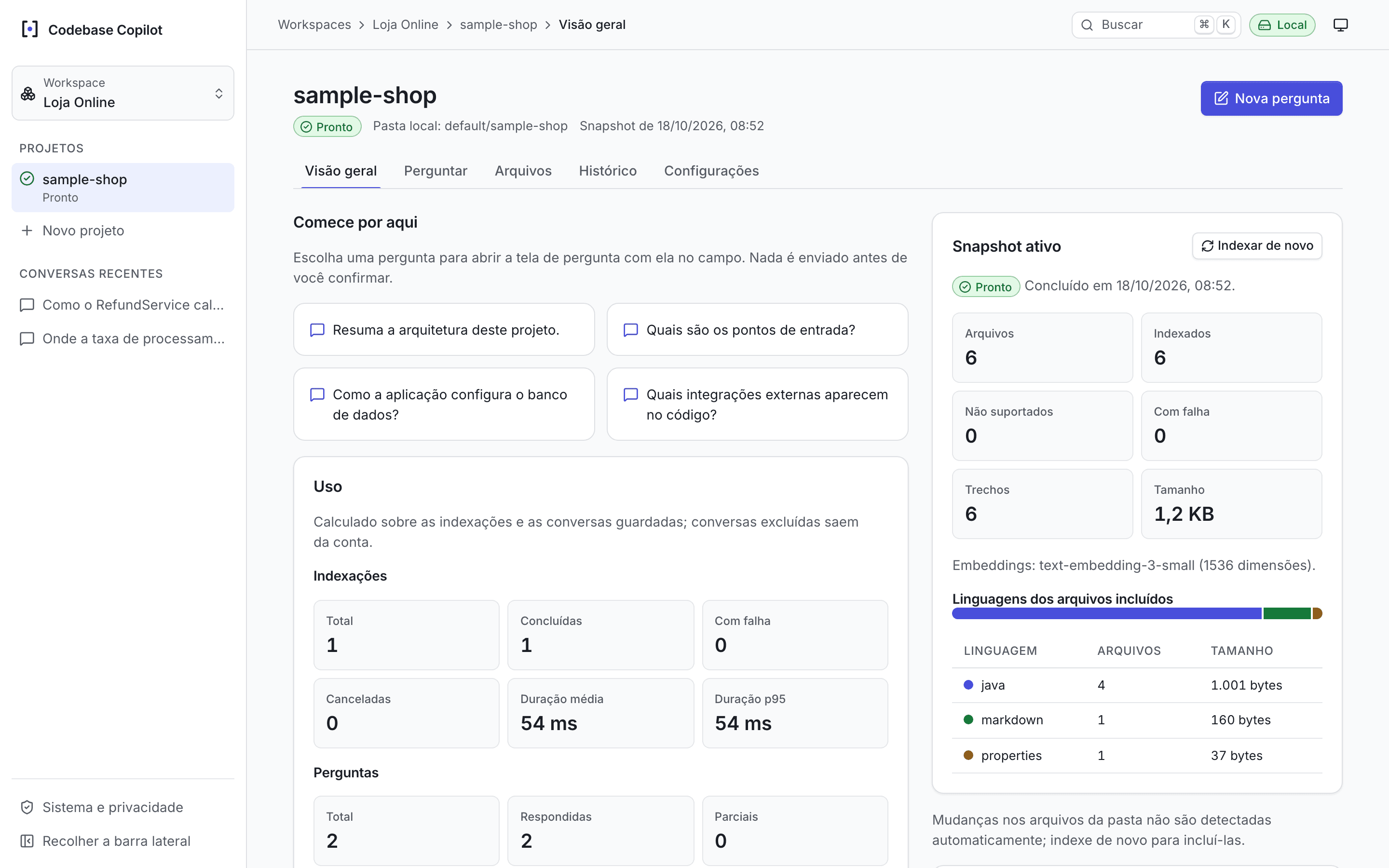
Task: Open the Configurações tab
Action: 711,171
